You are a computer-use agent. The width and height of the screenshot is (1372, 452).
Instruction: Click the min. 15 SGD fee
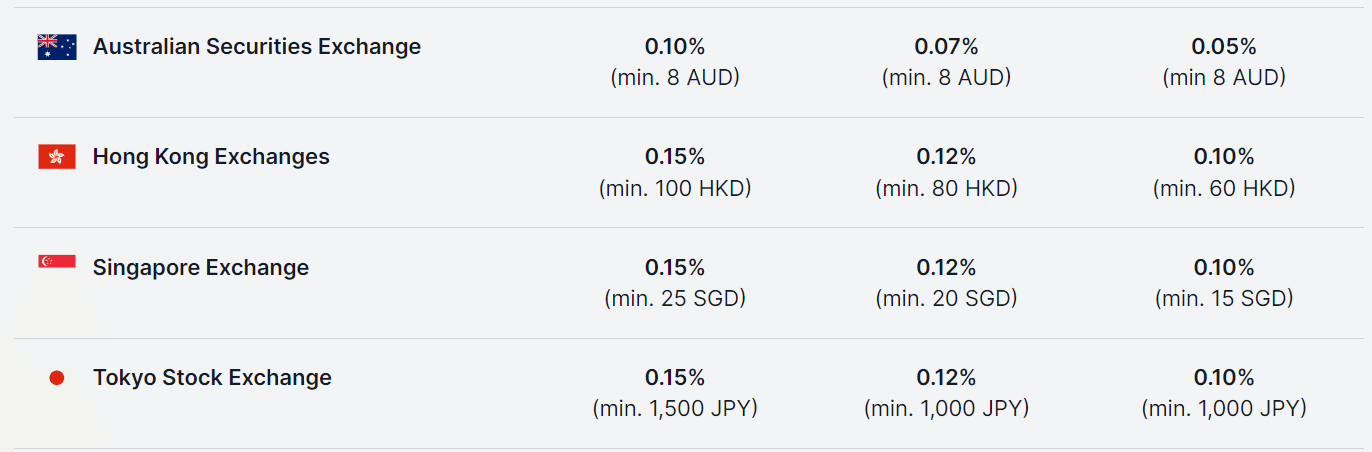point(1224,298)
